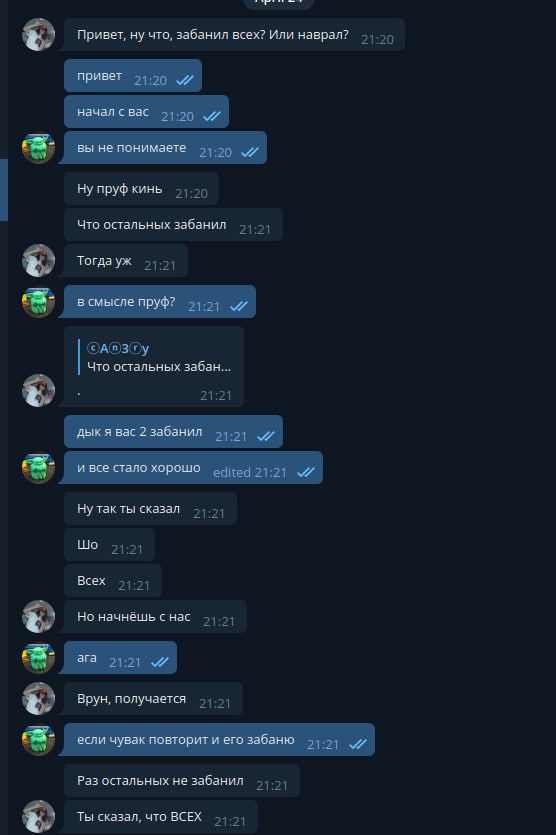
Task: Click double-check icon on 'в смысле пруф?'
Action: tap(239, 306)
